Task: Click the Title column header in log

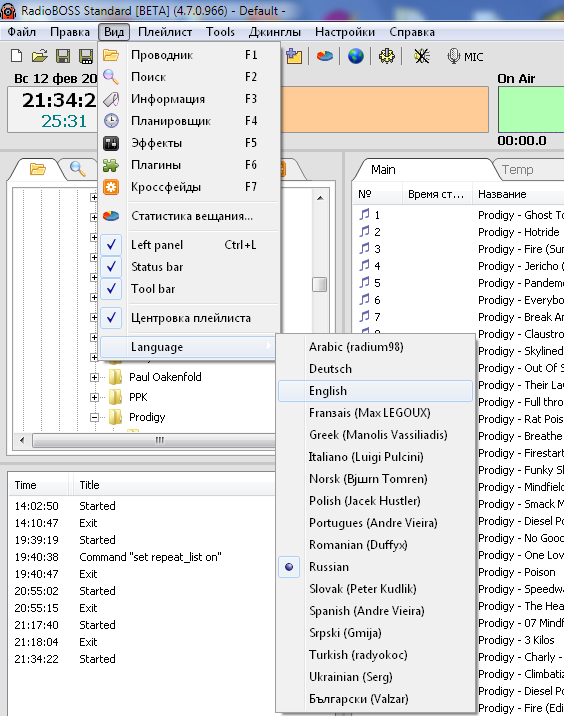Action: pos(174,485)
